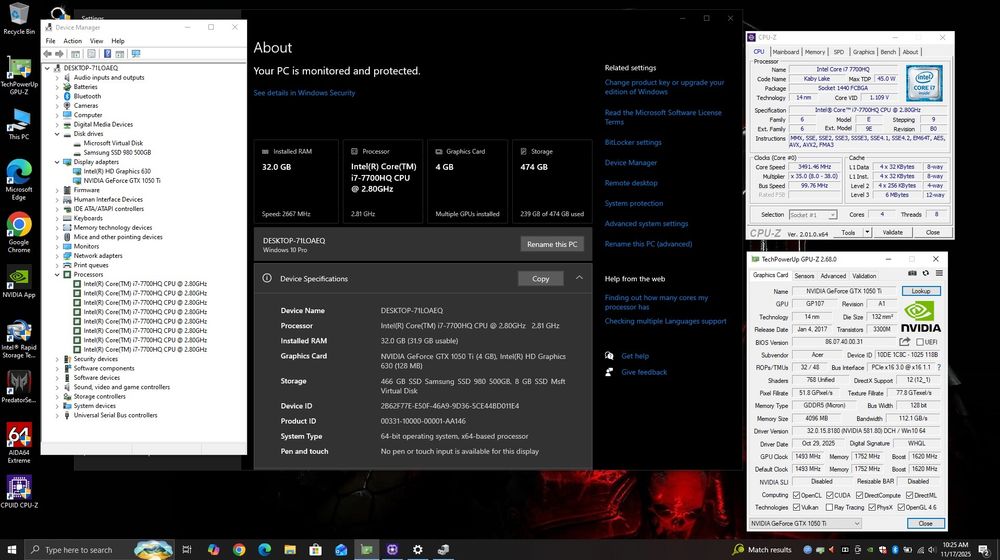Open See details in Windows Security link
Image resolution: width=1000 pixels, height=560 pixels.
[304, 93]
